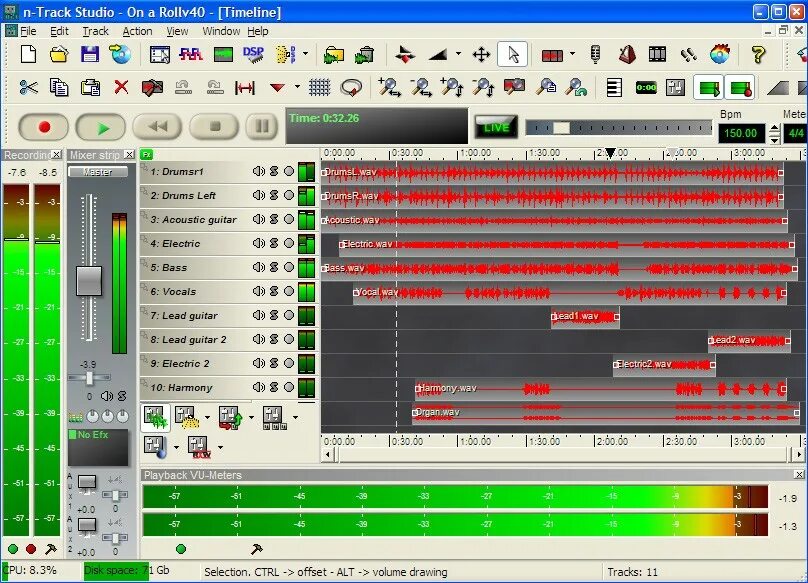Click the yellow question mark help icon
This screenshot has height=583, width=808.
click(x=758, y=54)
